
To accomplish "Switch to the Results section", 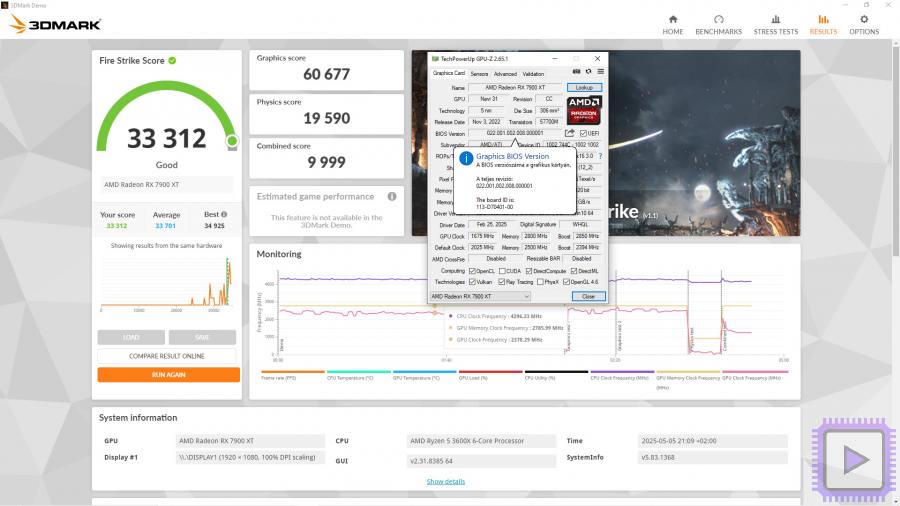I will (823, 25).
